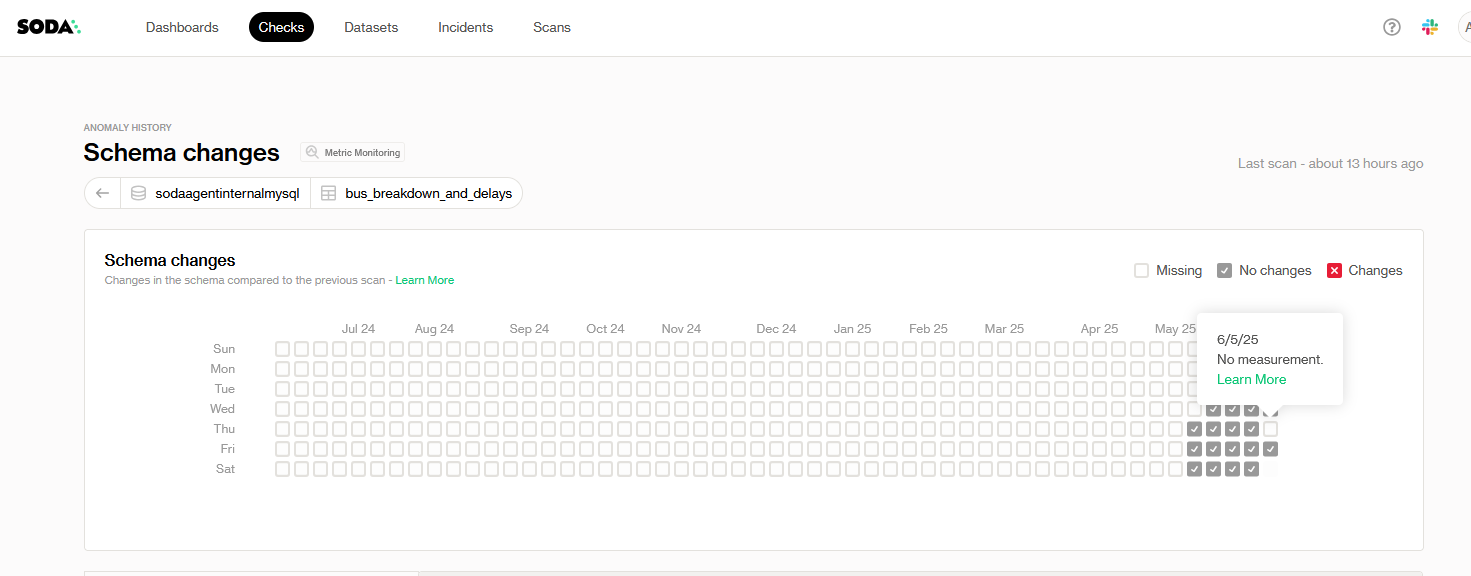The image size is (1471, 576).
Task: Click the table icon beside bus_breakdown_and_delays
Action: pyautogui.click(x=328, y=193)
